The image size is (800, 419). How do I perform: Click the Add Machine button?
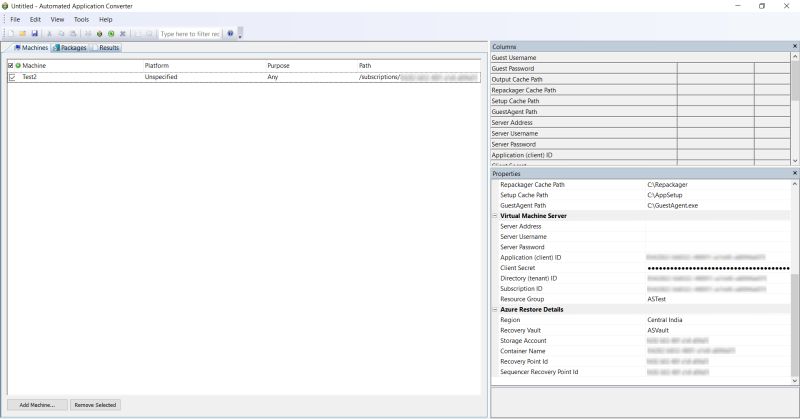tap(37, 405)
